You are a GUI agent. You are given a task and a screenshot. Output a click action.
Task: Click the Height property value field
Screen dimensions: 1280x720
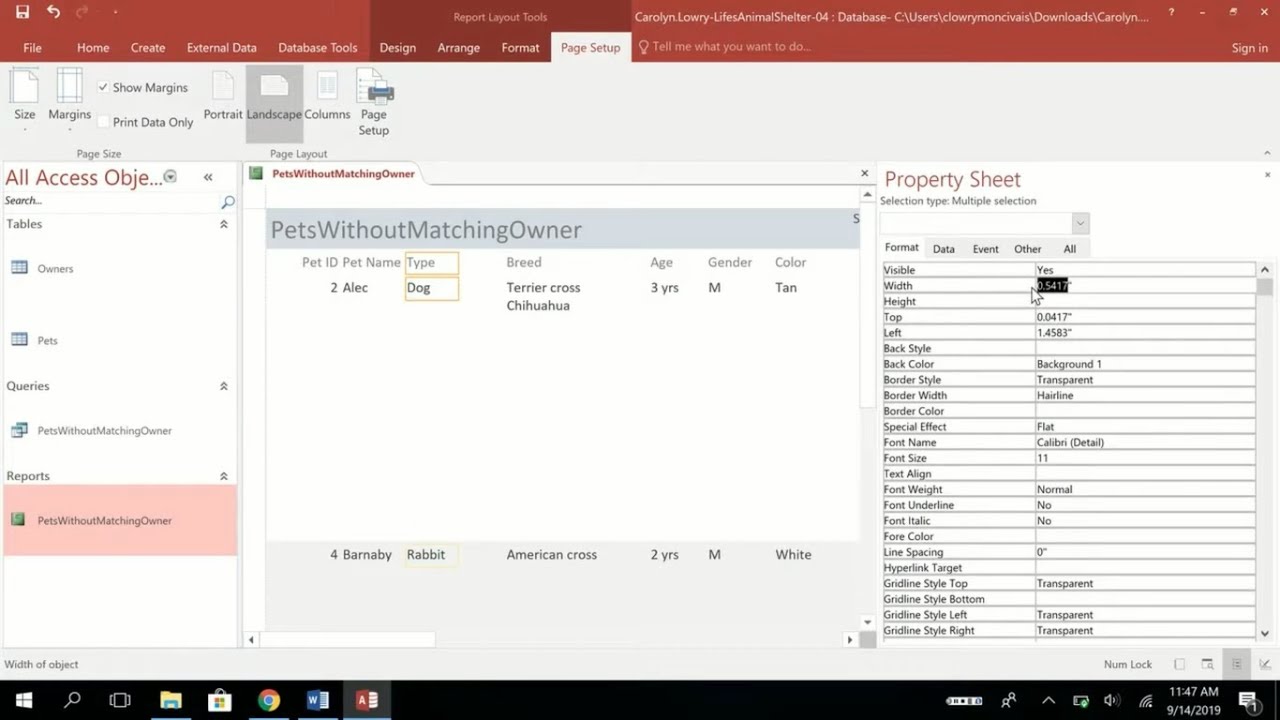point(1145,301)
